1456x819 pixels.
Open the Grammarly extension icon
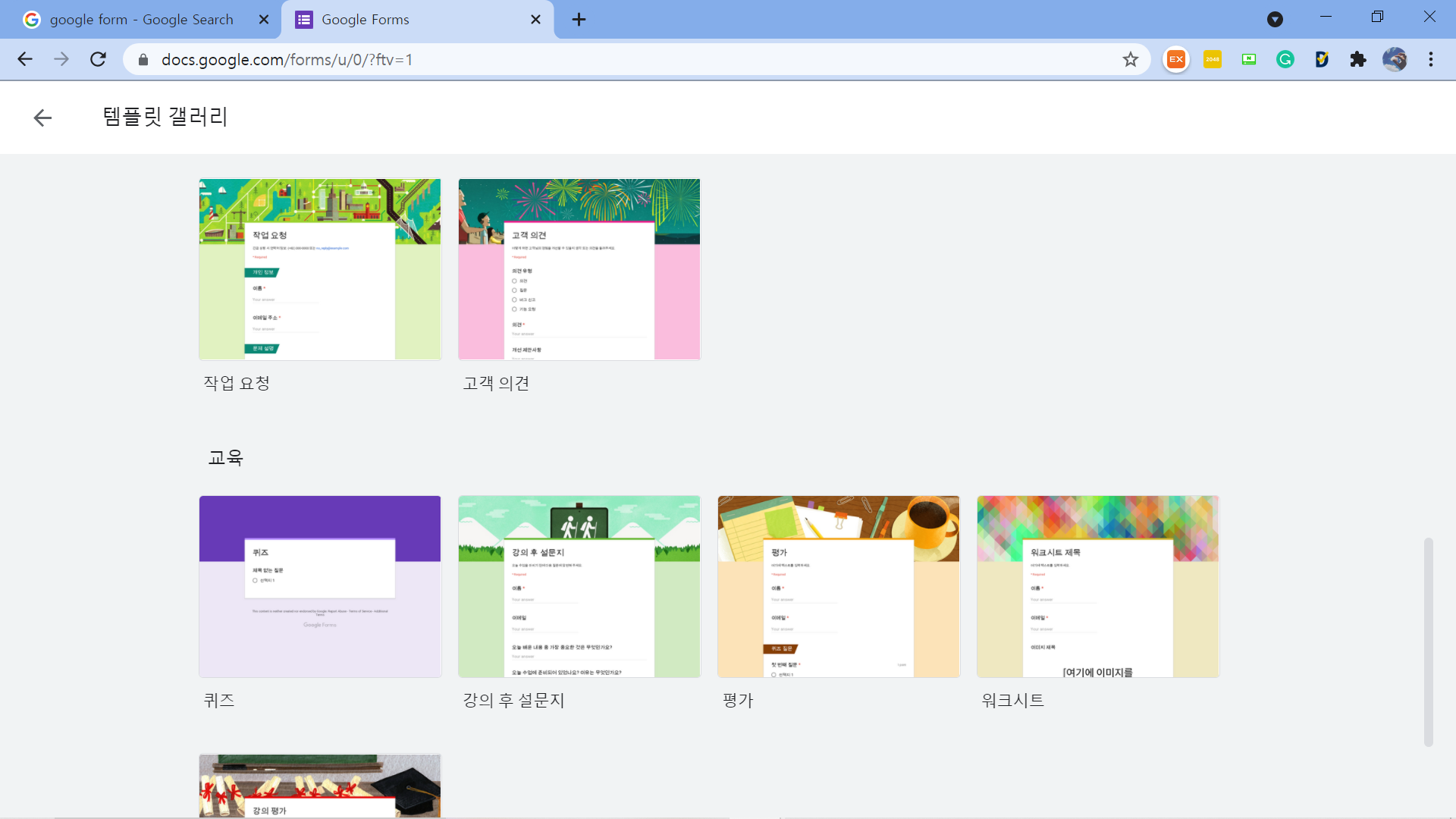tap(1285, 59)
